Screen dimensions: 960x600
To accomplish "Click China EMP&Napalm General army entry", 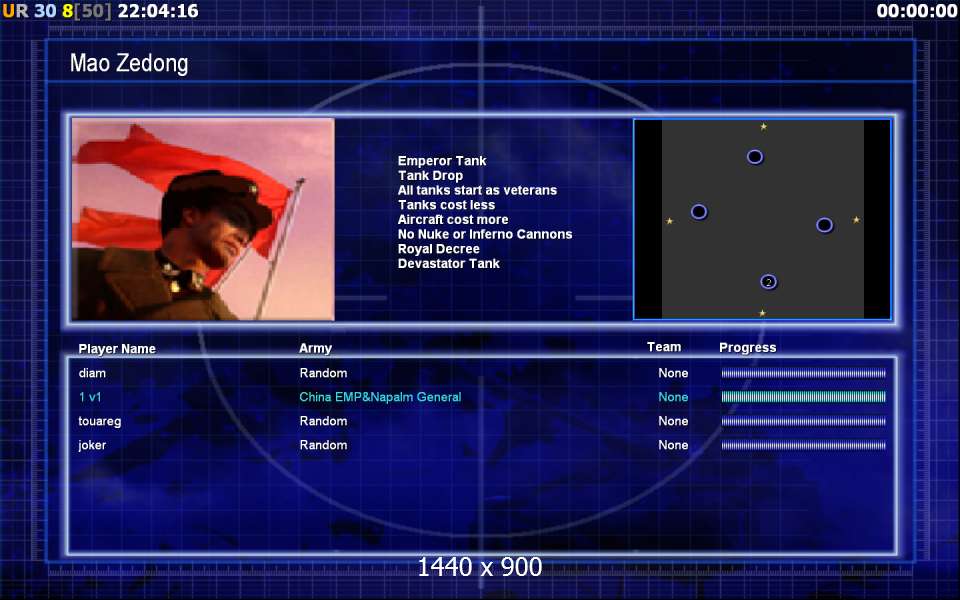I will click(x=380, y=397).
